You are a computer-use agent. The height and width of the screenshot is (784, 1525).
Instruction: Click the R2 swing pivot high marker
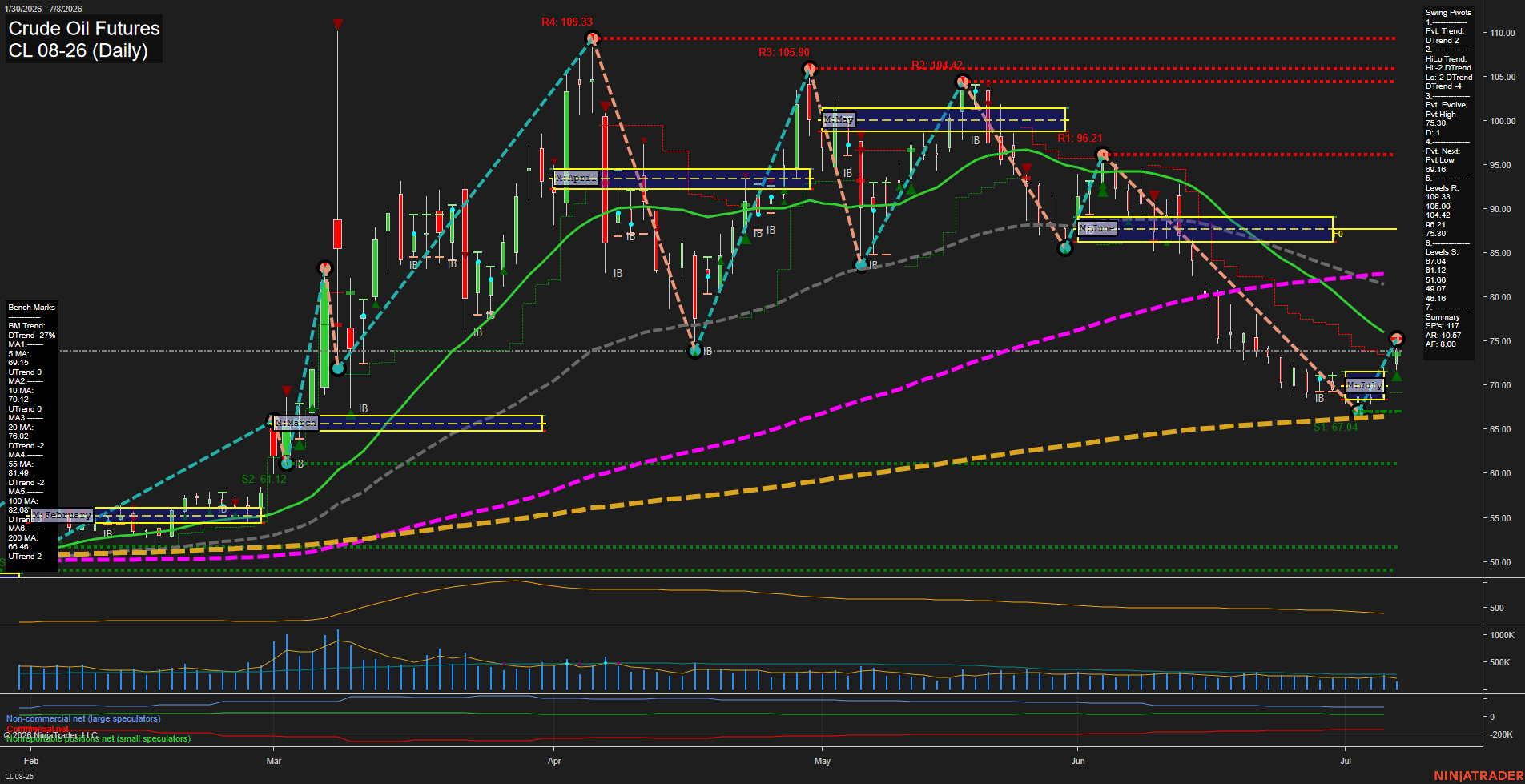coord(963,82)
